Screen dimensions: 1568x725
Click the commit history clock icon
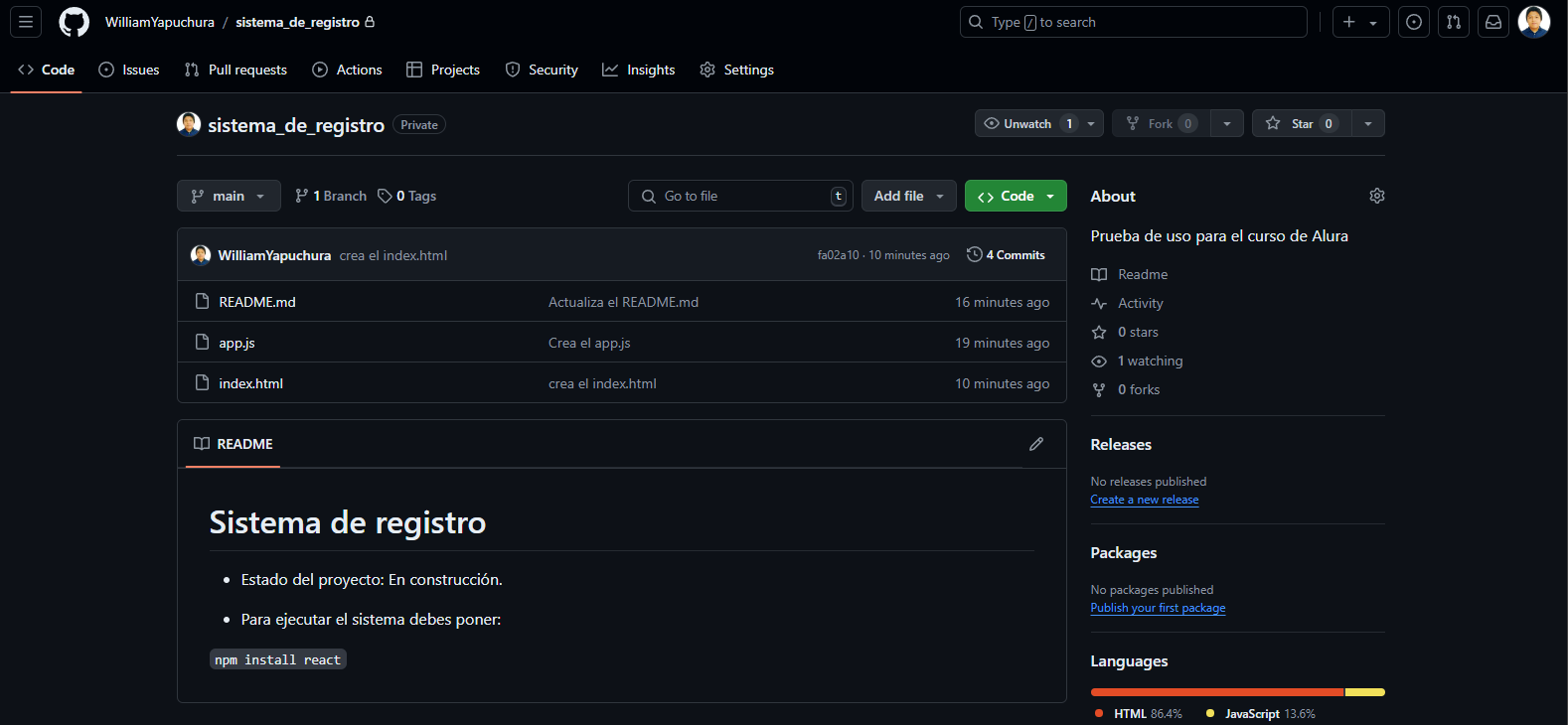(974, 254)
